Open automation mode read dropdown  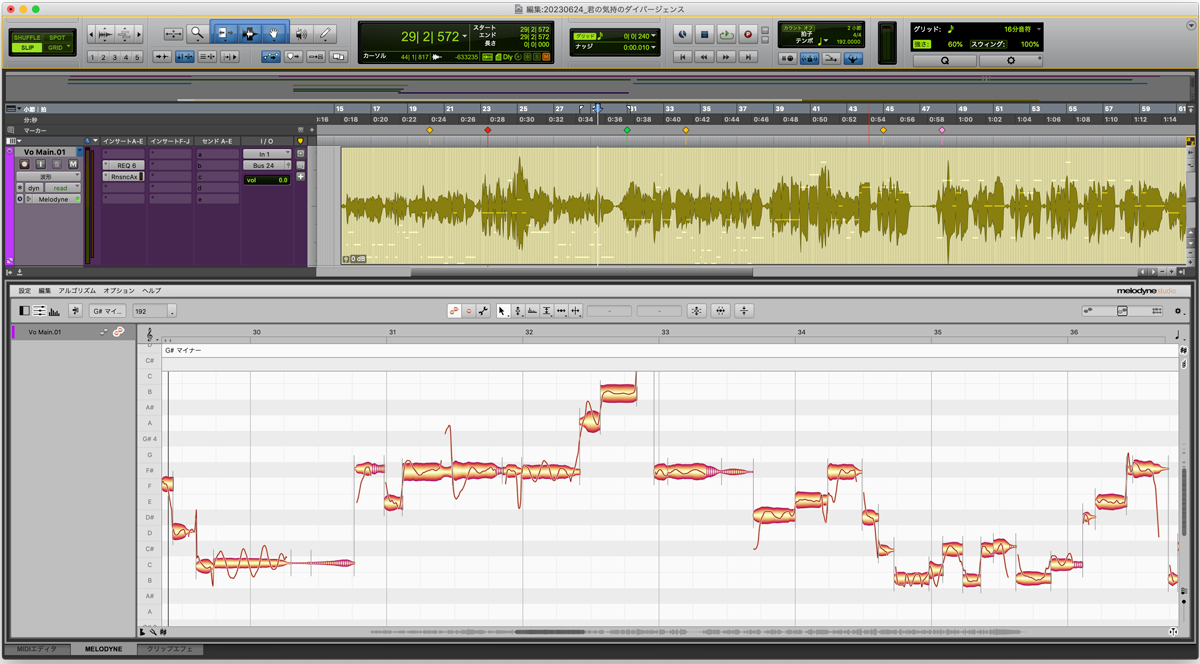pos(64,188)
